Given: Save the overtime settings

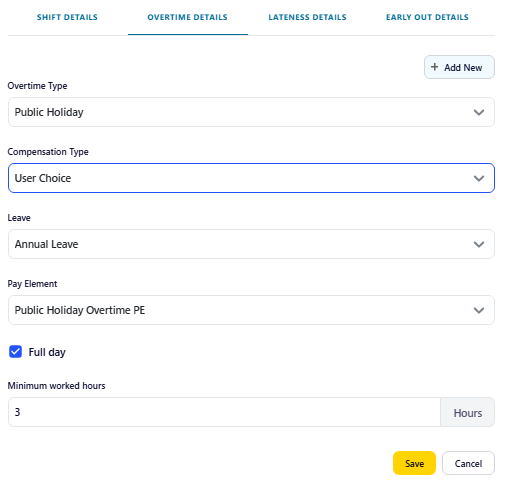Looking at the screenshot, I should point(414,463).
